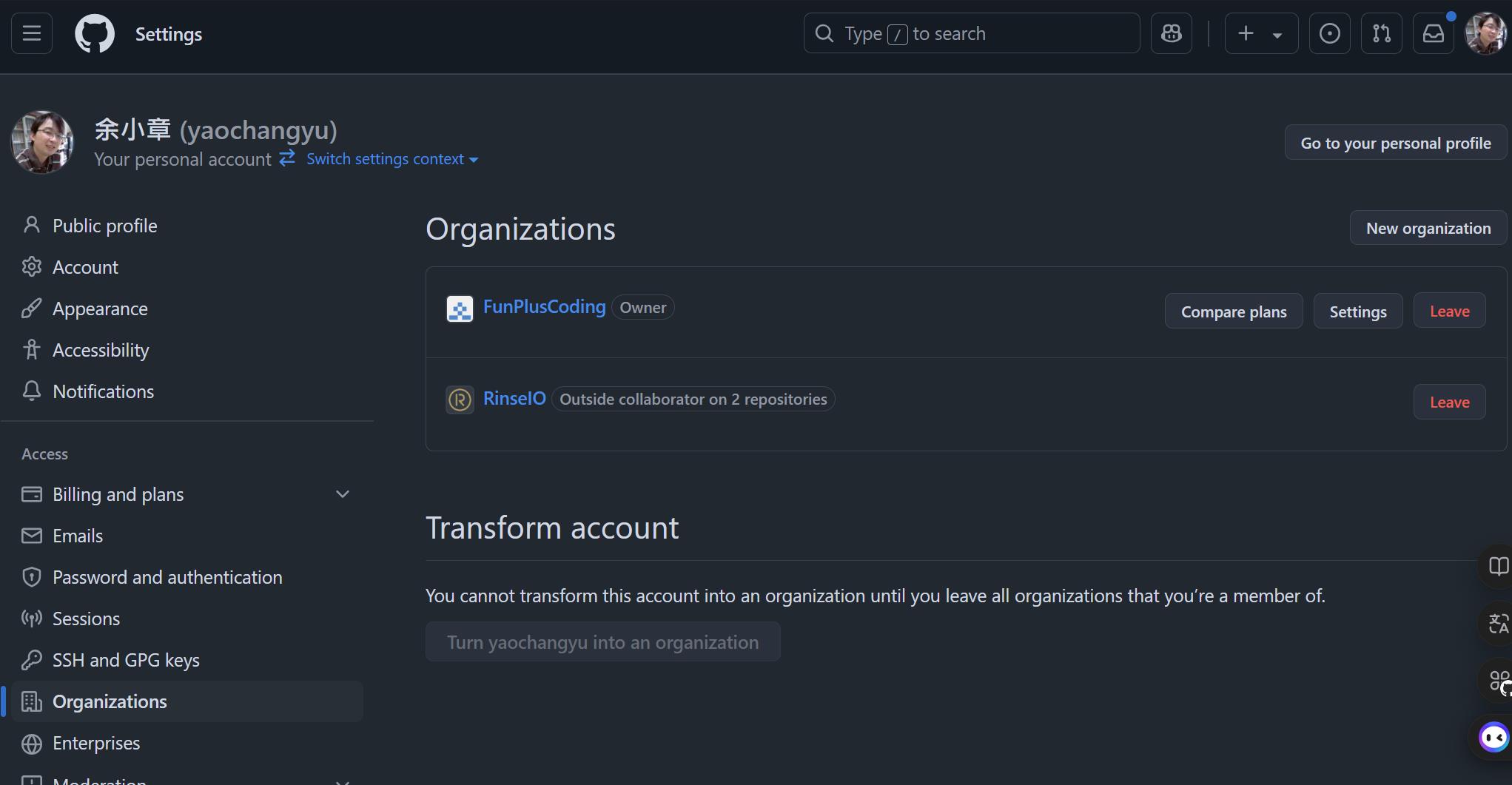The width and height of the screenshot is (1512, 785).
Task: Open Copilot chat icon in header
Action: [1172, 33]
